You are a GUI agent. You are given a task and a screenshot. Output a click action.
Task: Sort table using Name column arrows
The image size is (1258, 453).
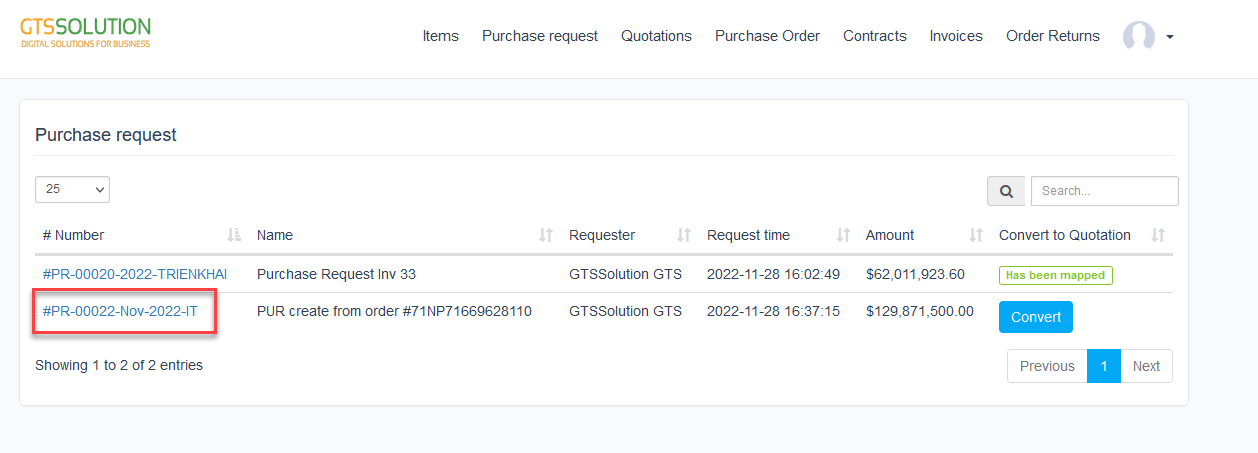coord(546,235)
